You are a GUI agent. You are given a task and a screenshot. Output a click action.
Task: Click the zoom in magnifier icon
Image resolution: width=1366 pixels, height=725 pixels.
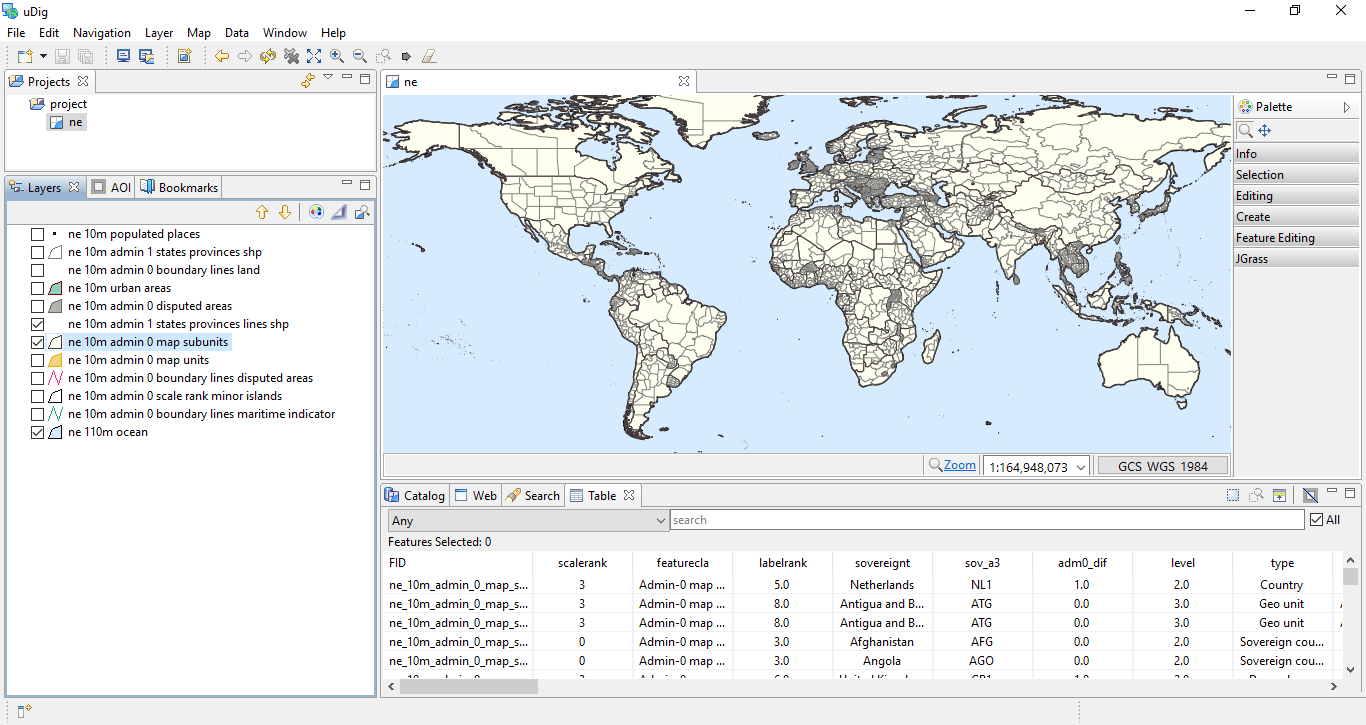click(337, 56)
